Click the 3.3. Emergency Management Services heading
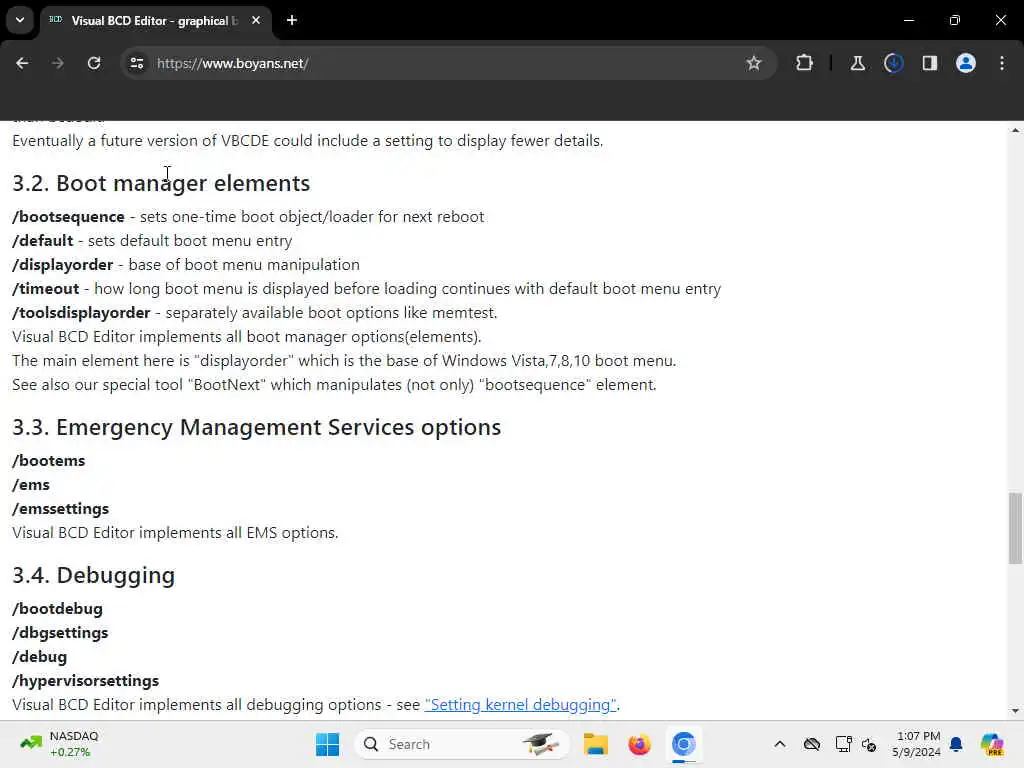Viewport: 1024px width, 768px height. 256,427
